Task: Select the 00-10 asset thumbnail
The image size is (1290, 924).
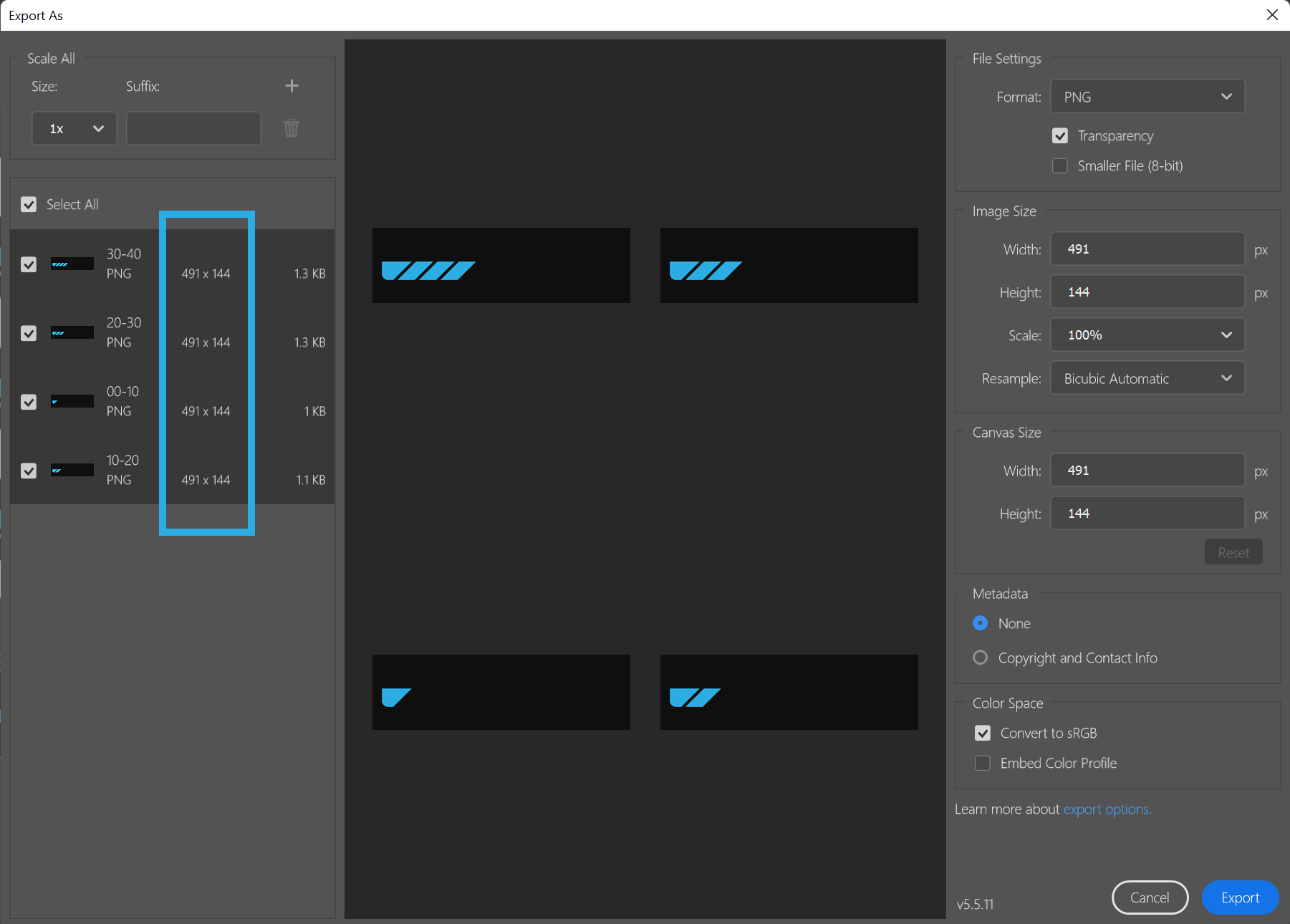Action: click(72, 402)
